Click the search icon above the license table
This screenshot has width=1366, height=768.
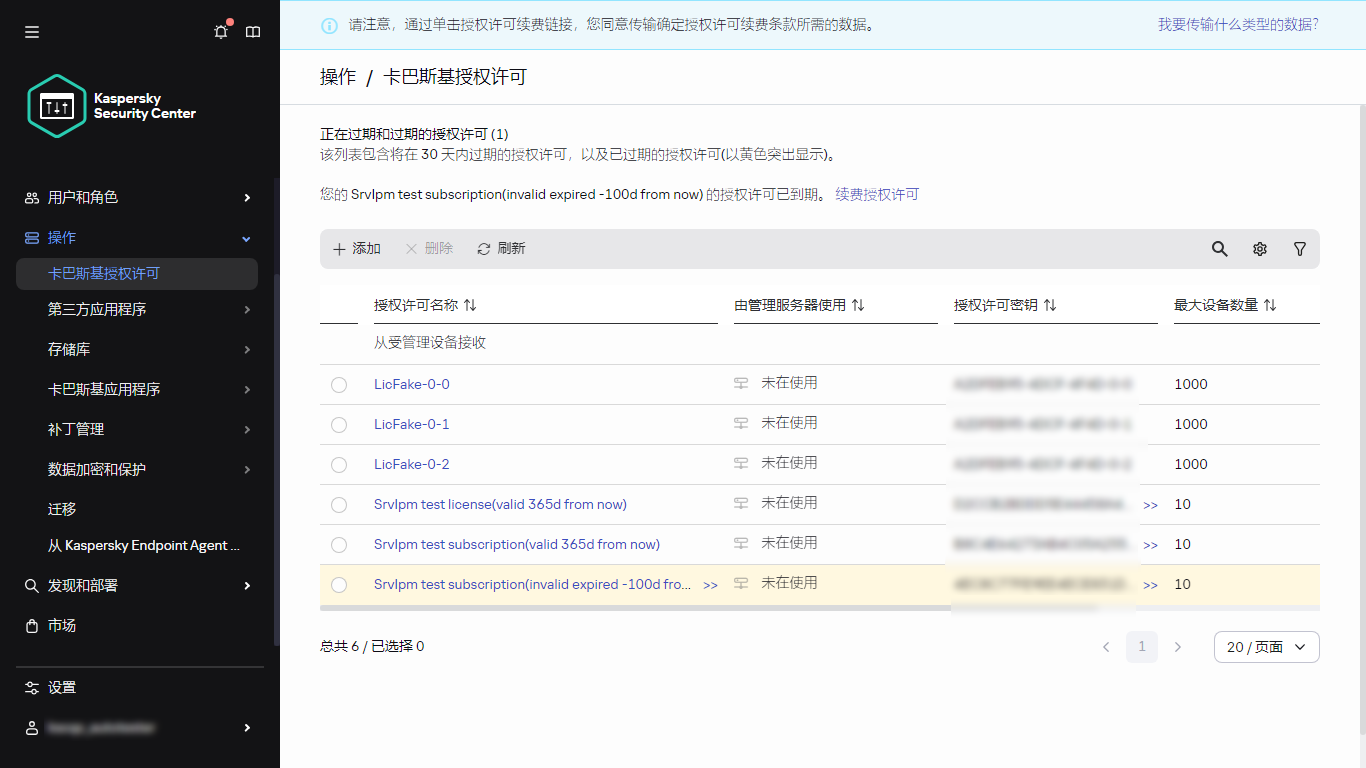click(x=1219, y=248)
